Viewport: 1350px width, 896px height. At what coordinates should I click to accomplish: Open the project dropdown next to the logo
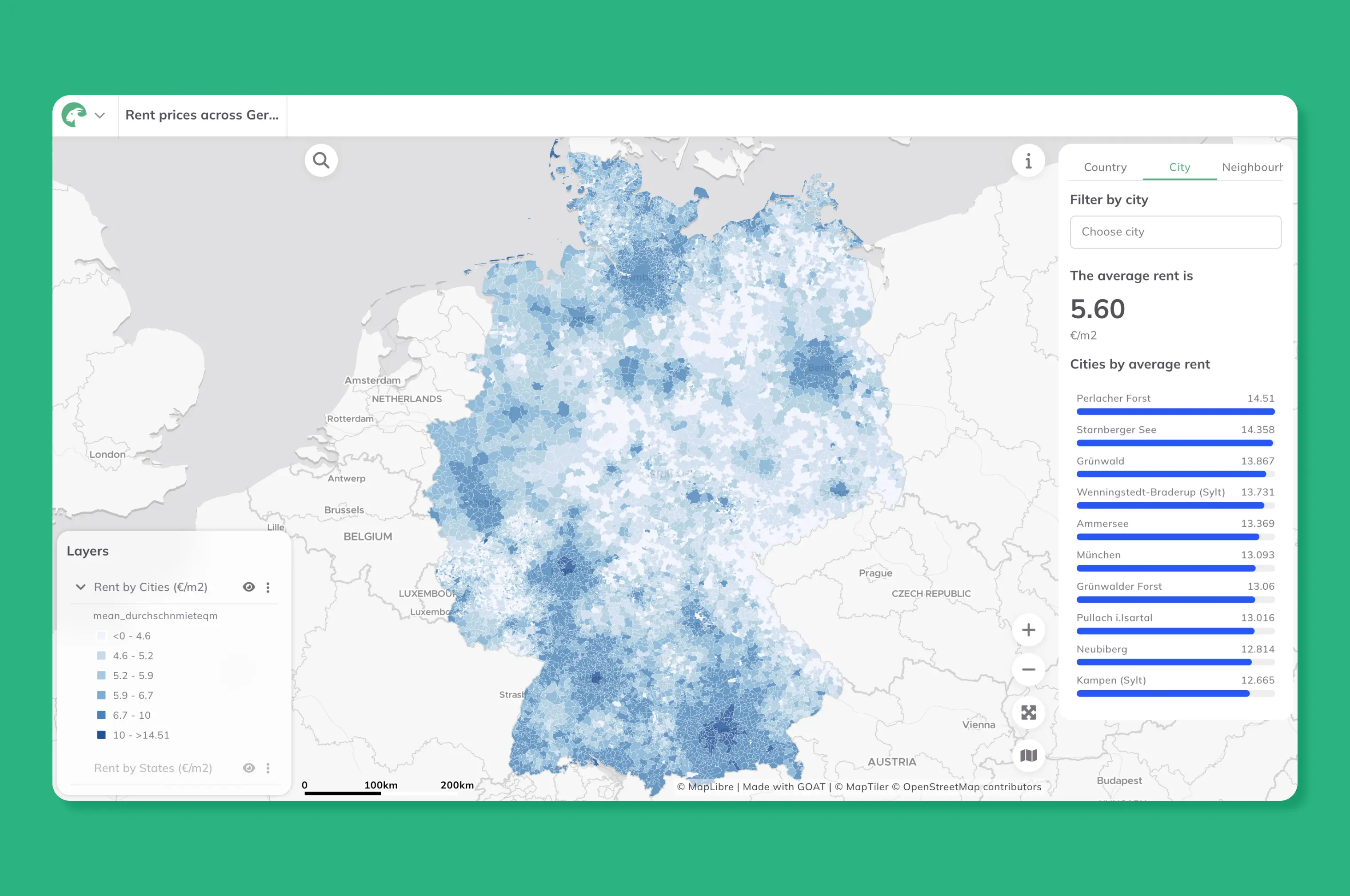pos(100,116)
